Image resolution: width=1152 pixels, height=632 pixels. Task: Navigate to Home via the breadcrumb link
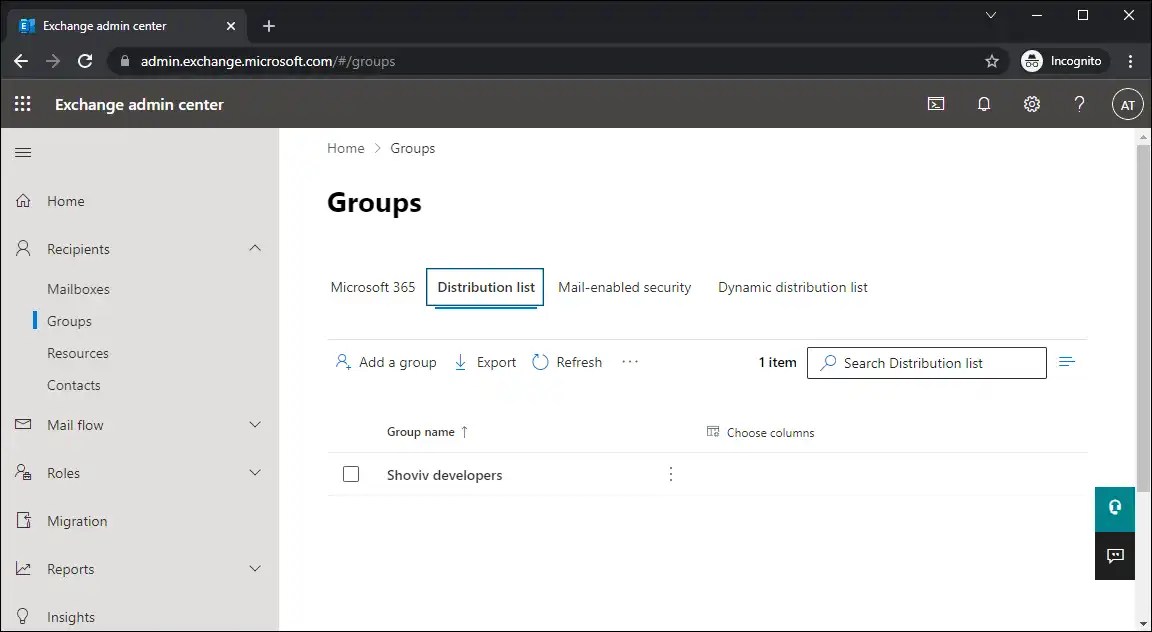[346, 148]
